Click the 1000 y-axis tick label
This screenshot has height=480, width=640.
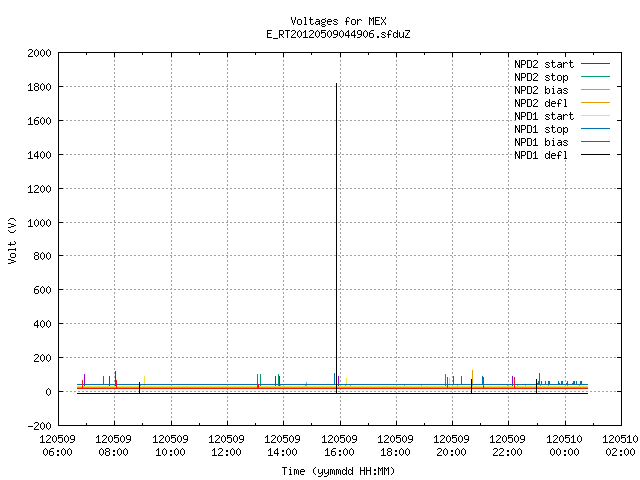click(x=40, y=223)
